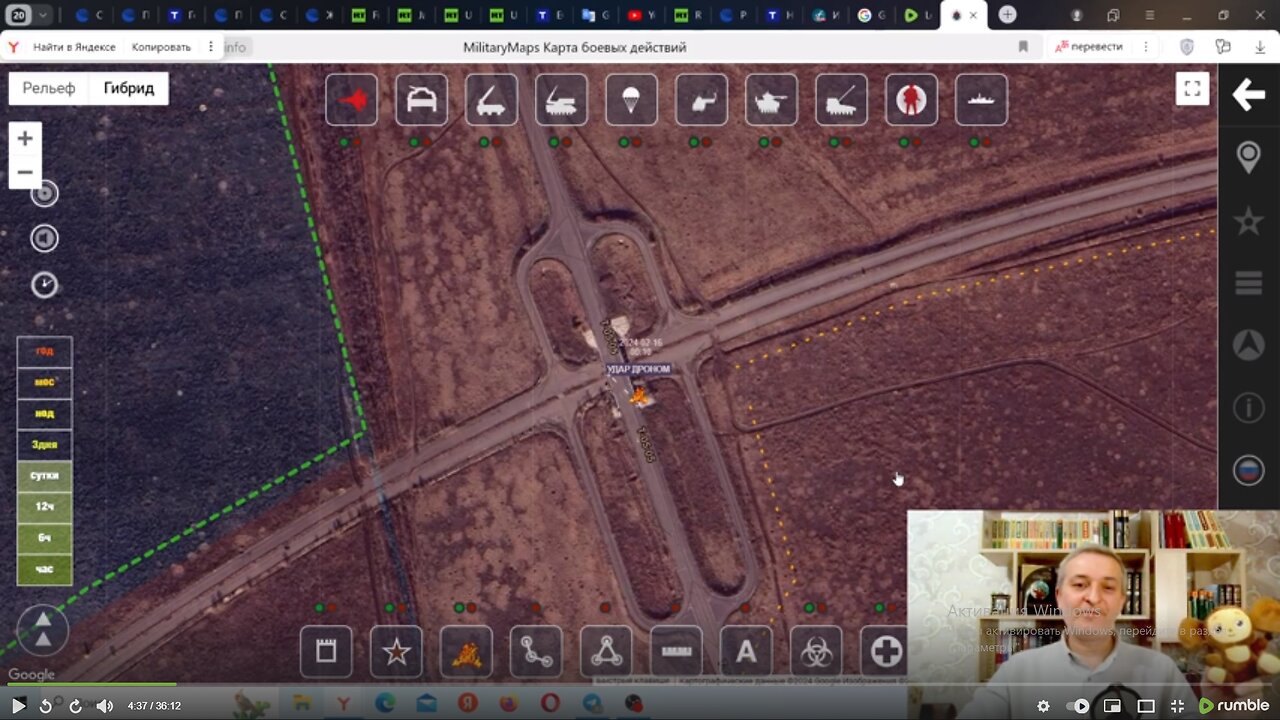The image size is (1280, 720).
Task: Mute the video volume
Action: coord(104,706)
